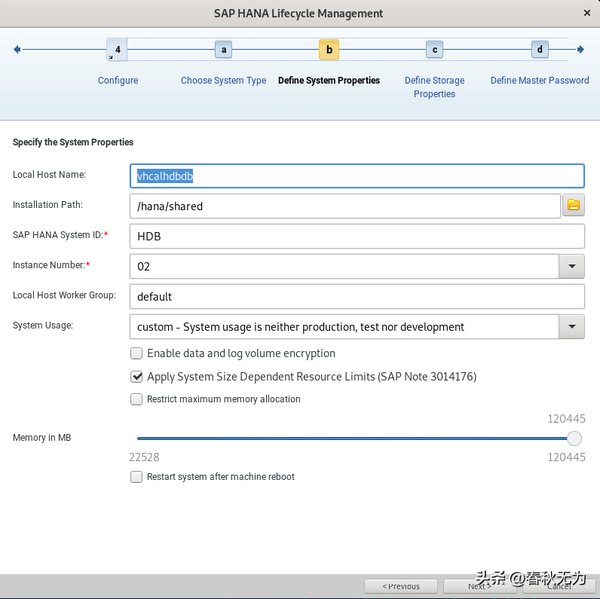The image size is (600, 599).
Task: Select step d marker in roadmap
Action: [540, 49]
